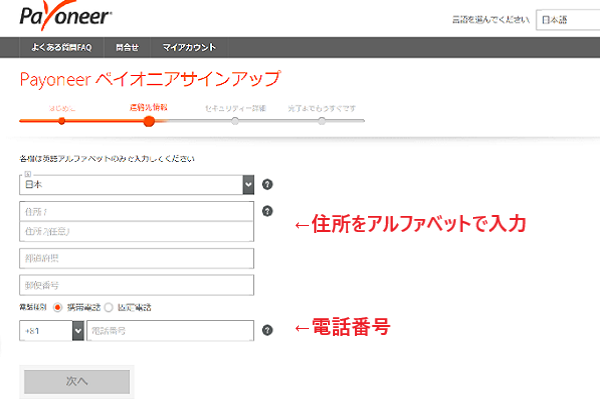Image resolution: width=600 pixels, height=400 pixels.
Task: Open help icon beside country field
Action: point(267,184)
